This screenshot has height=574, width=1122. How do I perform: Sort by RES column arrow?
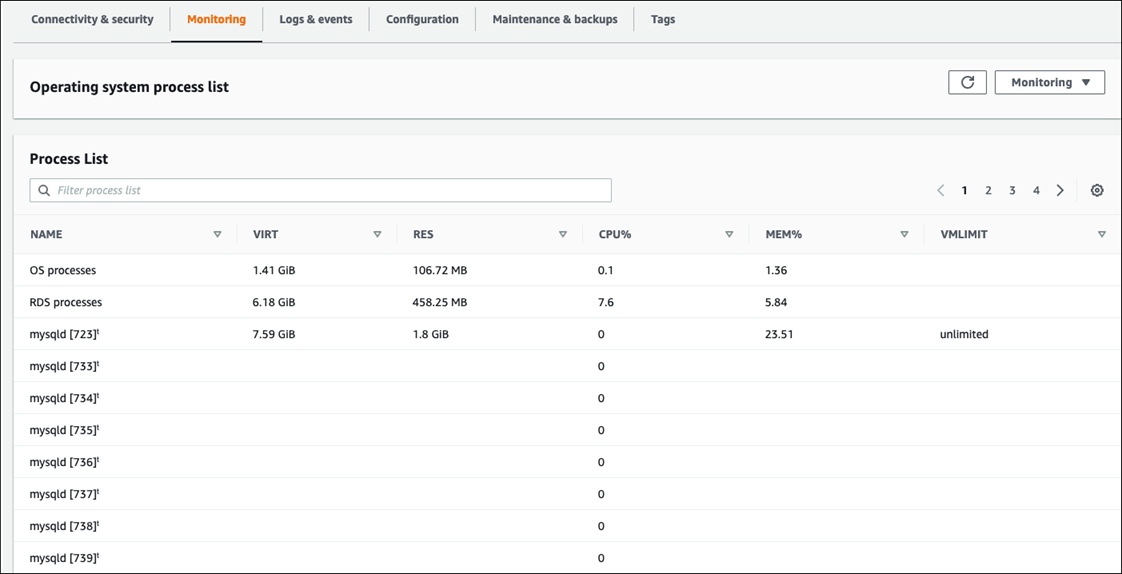(563, 235)
